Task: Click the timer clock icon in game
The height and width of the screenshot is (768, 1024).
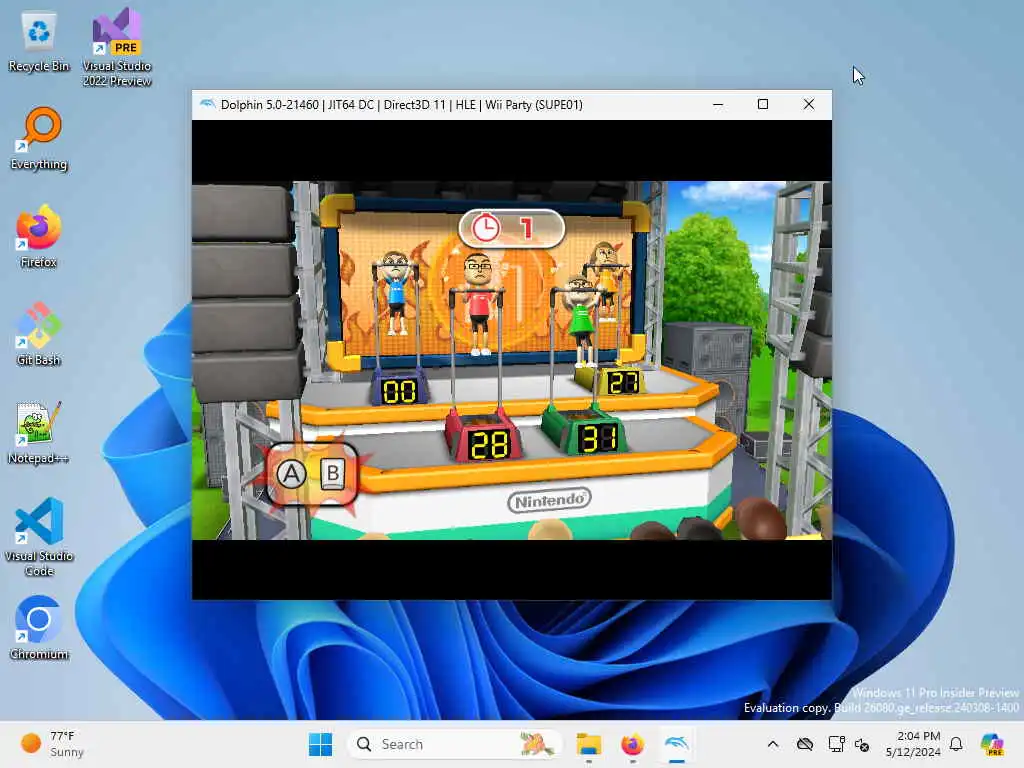Action: coord(486,229)
